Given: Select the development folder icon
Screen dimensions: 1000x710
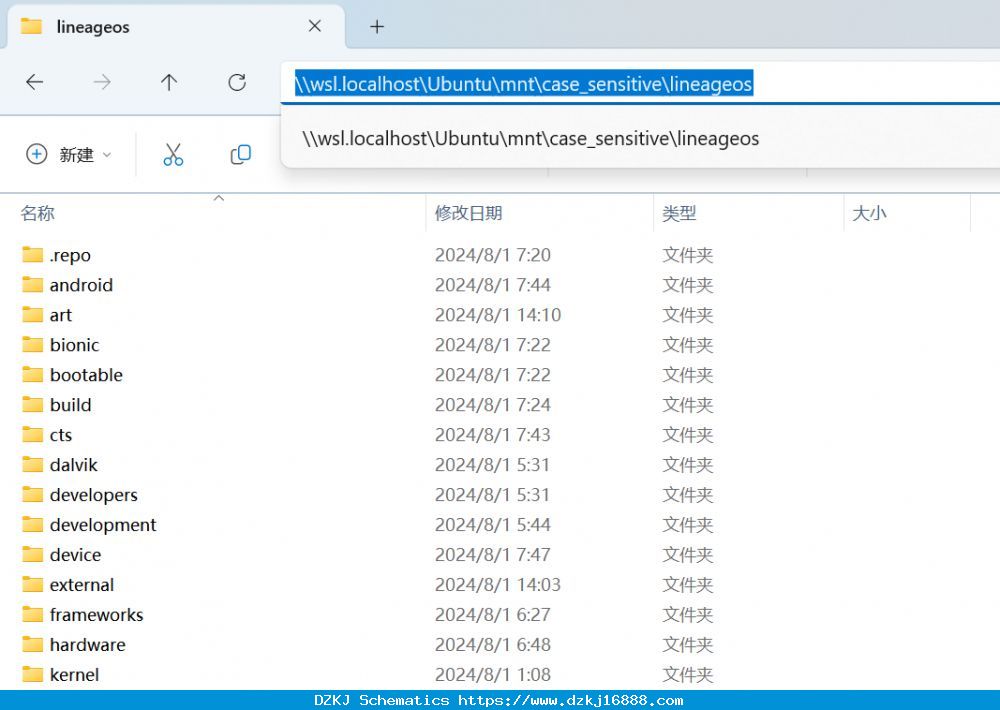Looking at the screenshot, I should (x=32, y=524).
